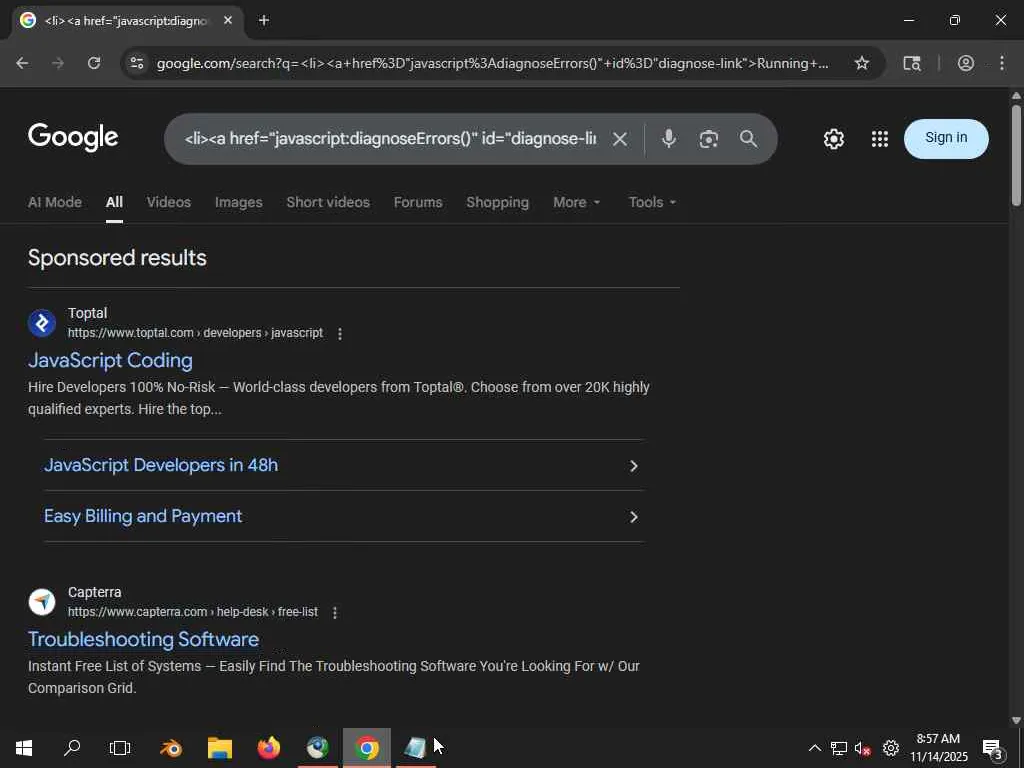Open the notification center icon

point(993,748)
